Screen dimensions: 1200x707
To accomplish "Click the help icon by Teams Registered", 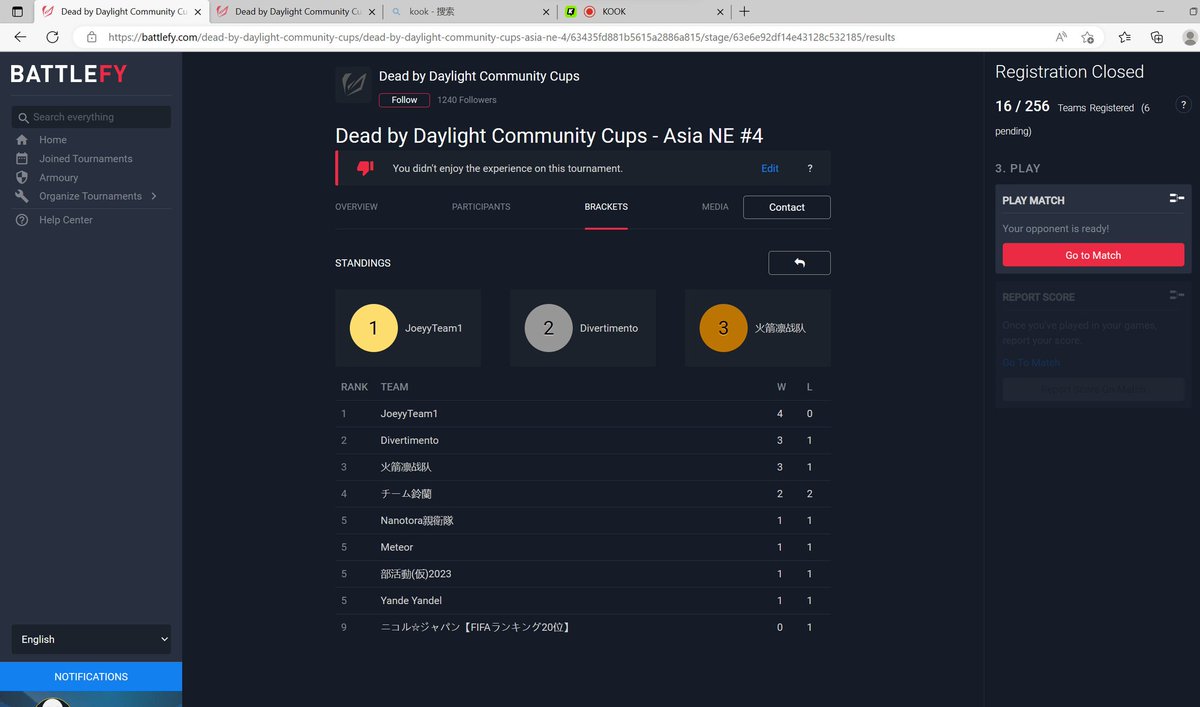I will (x=1183, y=104).
